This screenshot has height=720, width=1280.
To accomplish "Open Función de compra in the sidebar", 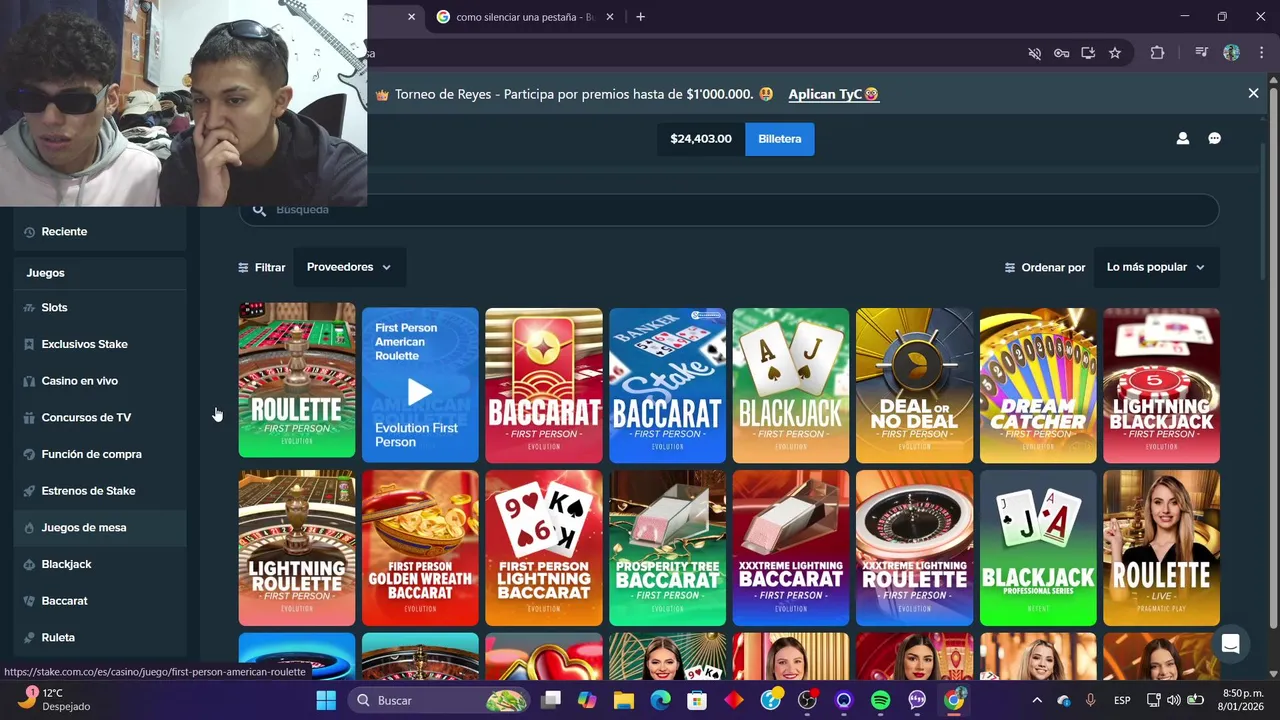I will point(100,454).
